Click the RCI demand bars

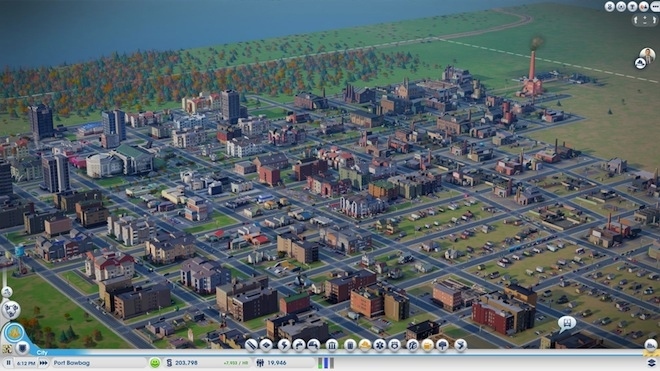tap(326, 363)
